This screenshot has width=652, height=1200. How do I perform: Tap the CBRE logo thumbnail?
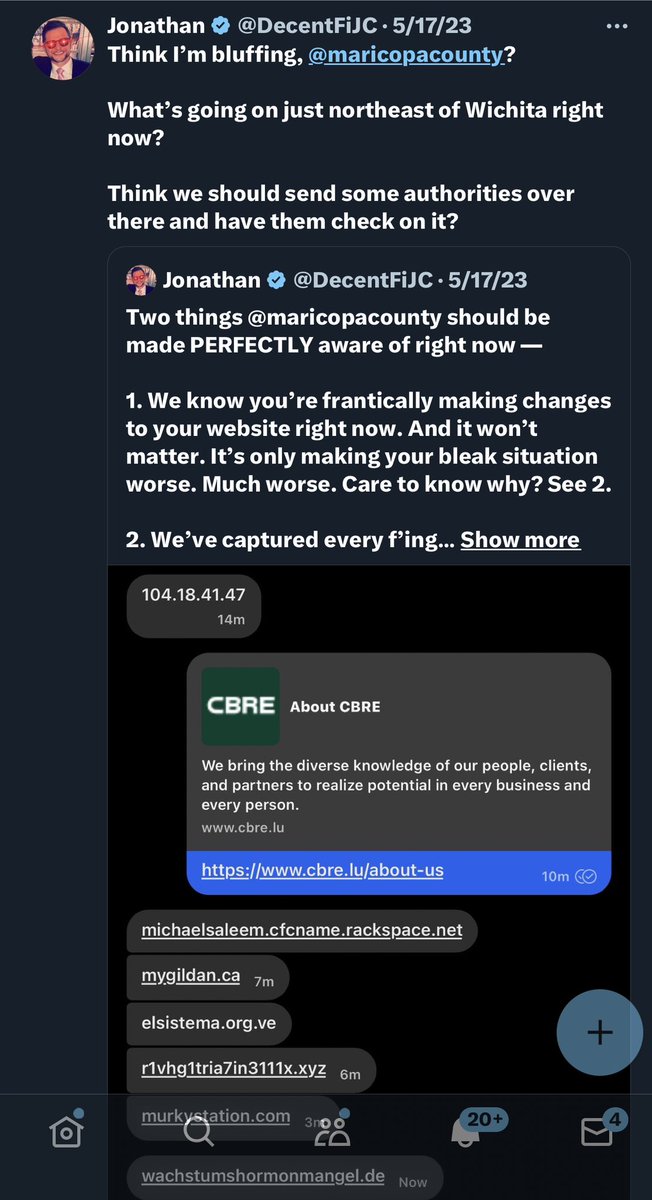[240, 706]
